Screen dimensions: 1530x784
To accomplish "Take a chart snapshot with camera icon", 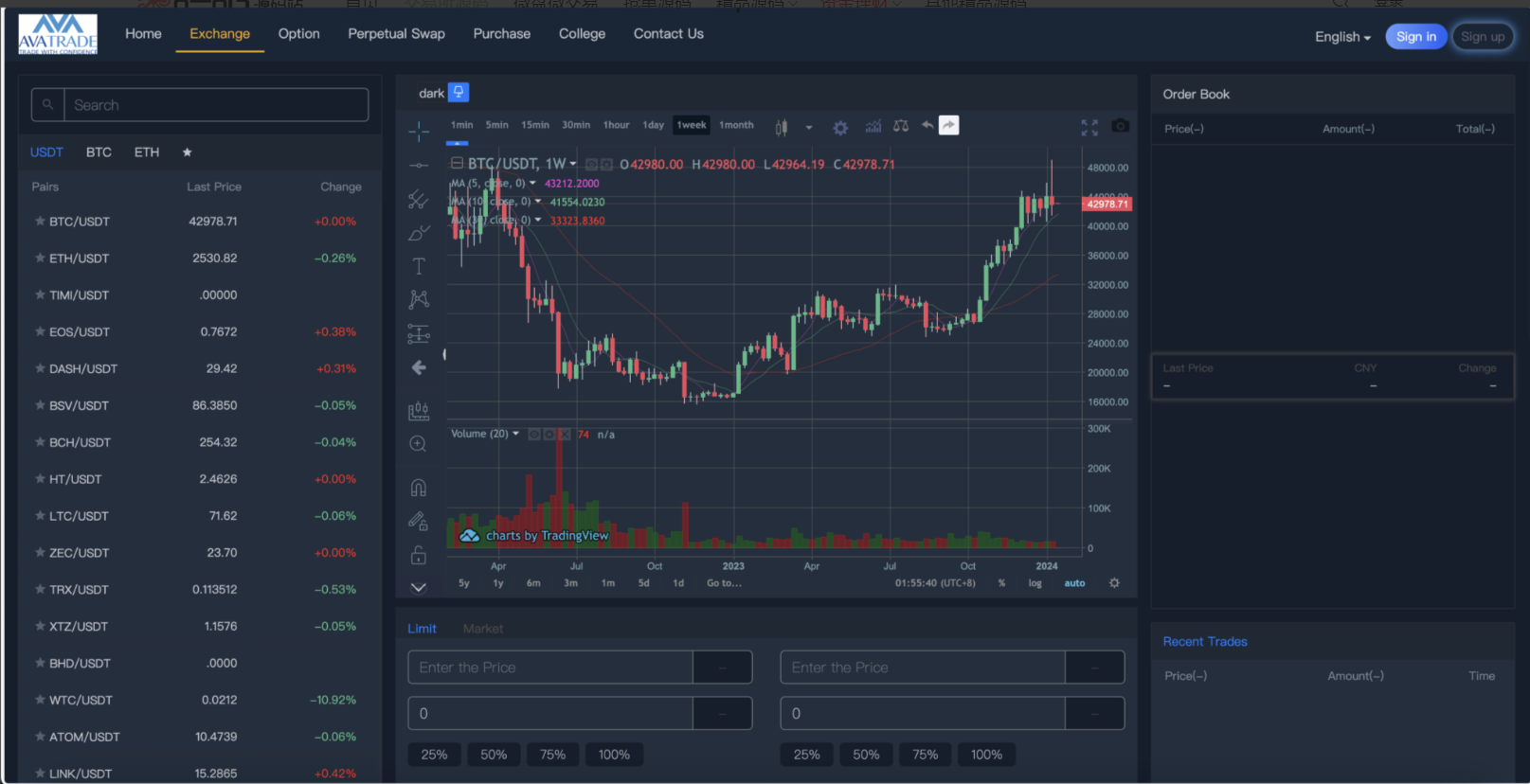I will coord(1120,126).
